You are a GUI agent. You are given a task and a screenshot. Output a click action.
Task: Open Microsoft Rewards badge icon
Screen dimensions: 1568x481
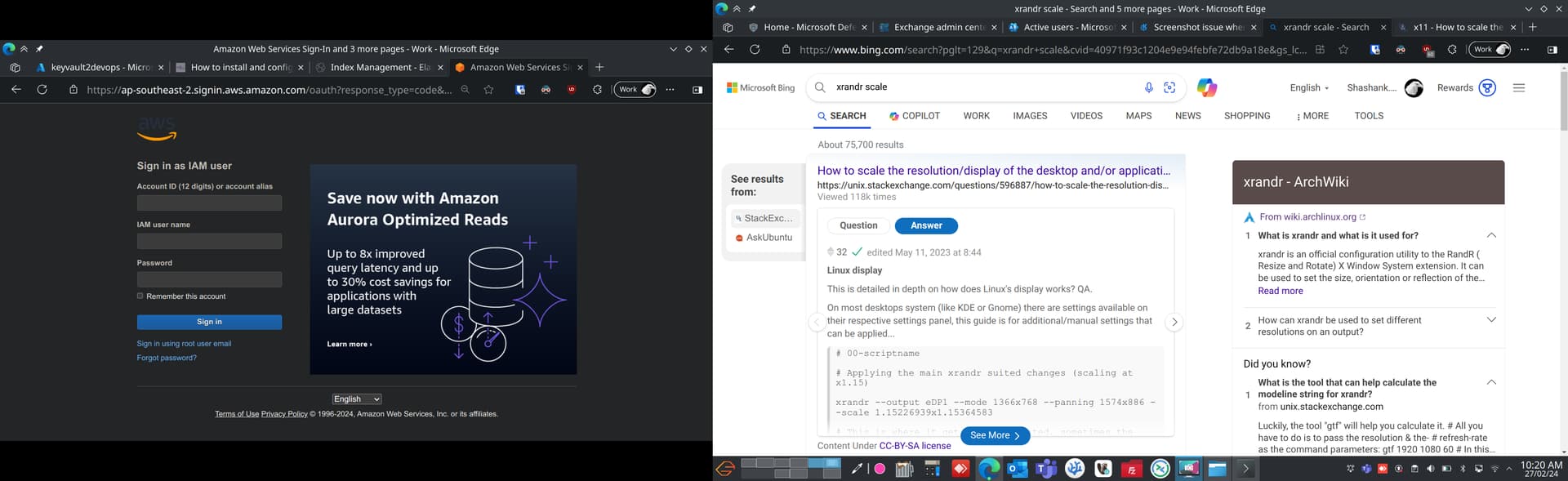(1487, 88)
